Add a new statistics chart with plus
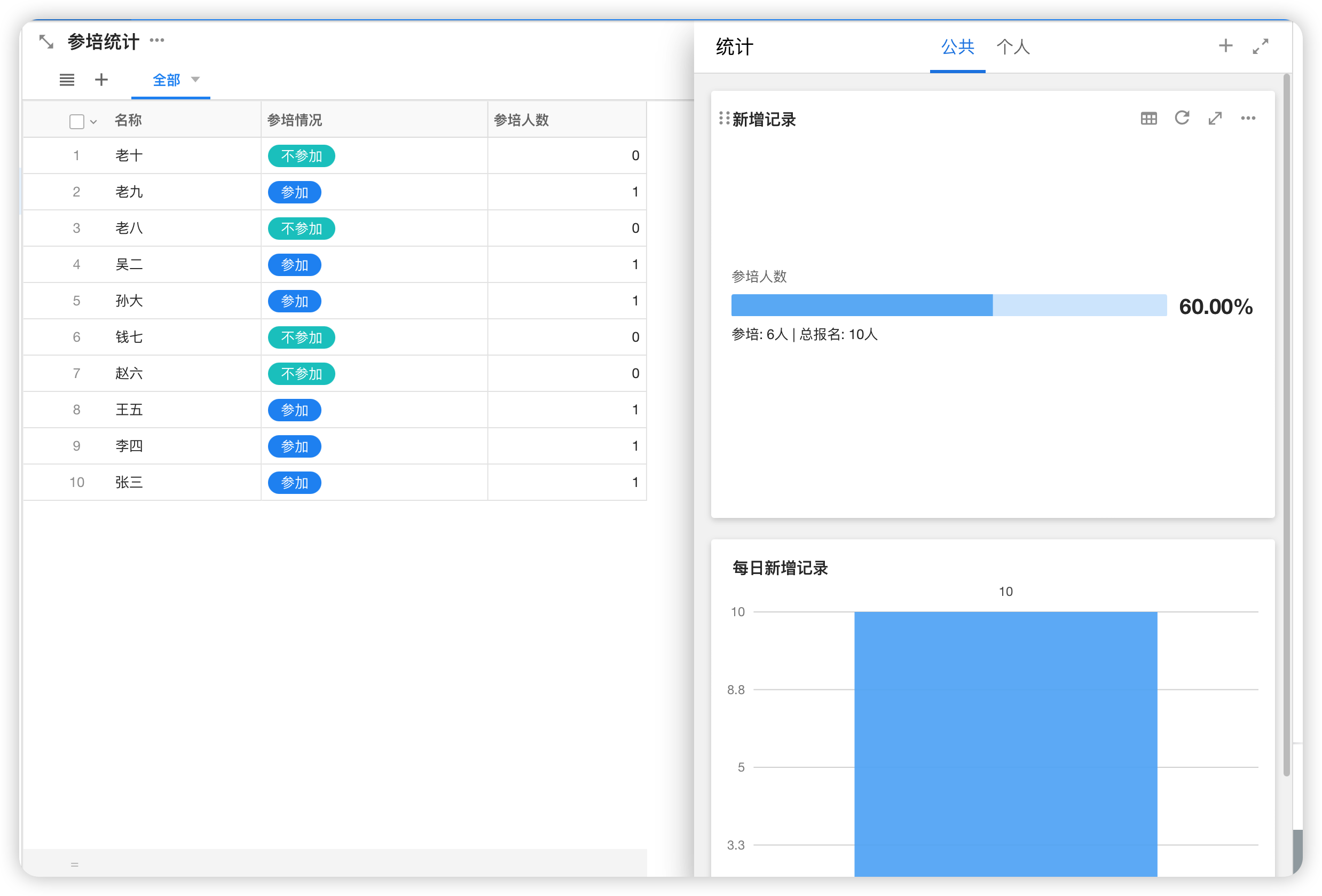The image size is (1322, 896). [1225, 46]
